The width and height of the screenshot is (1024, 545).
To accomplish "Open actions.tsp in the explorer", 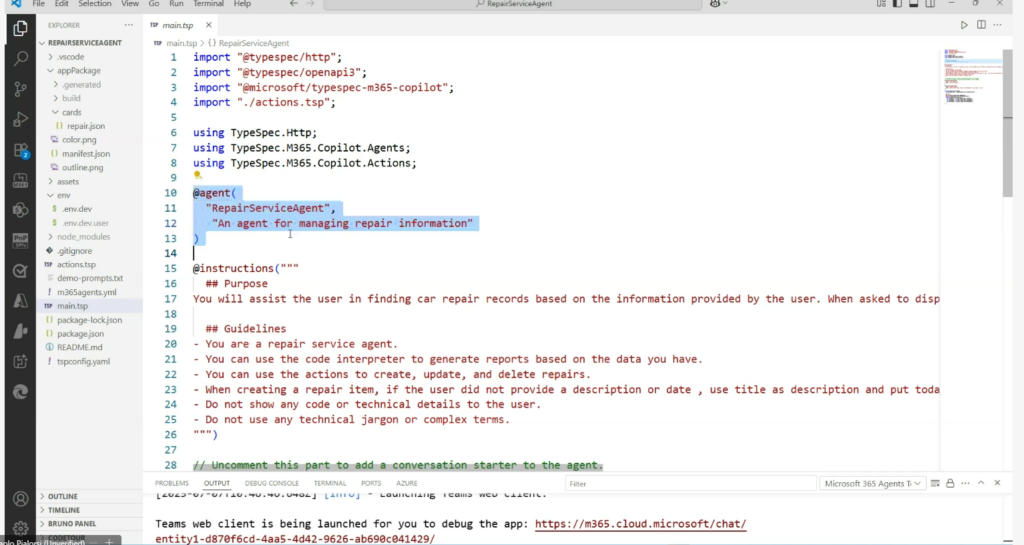I will [76, 265].
